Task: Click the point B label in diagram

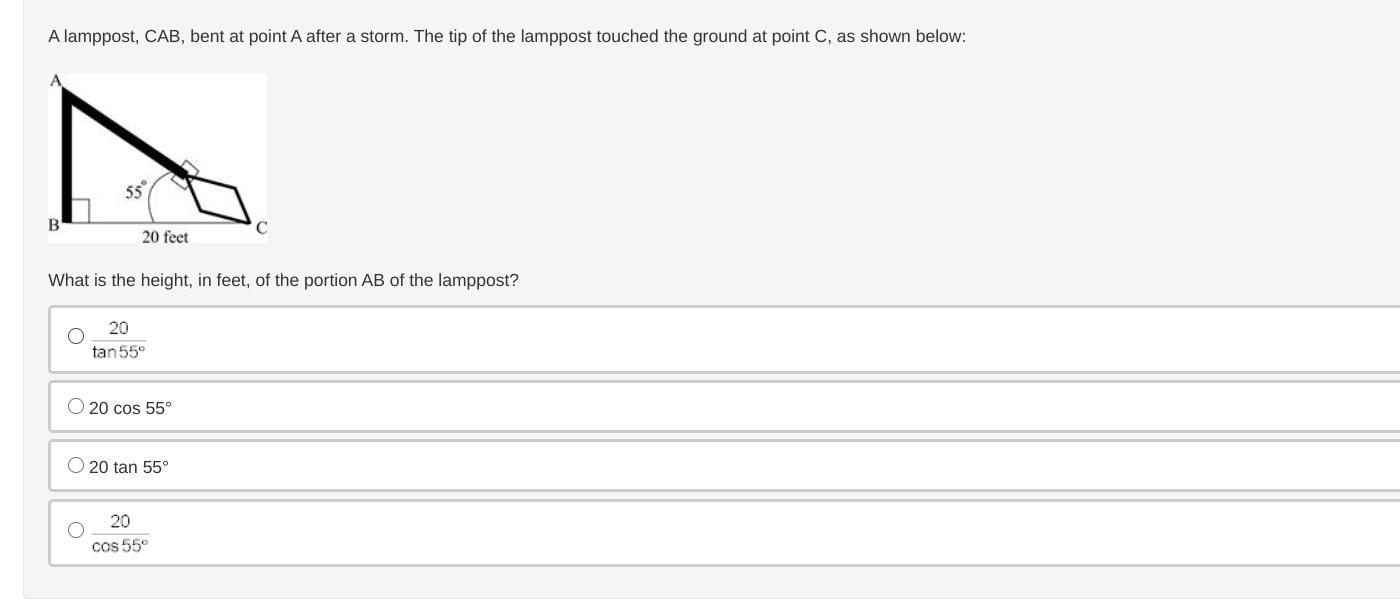Action: pyautogui.click(x=54, y=225)
